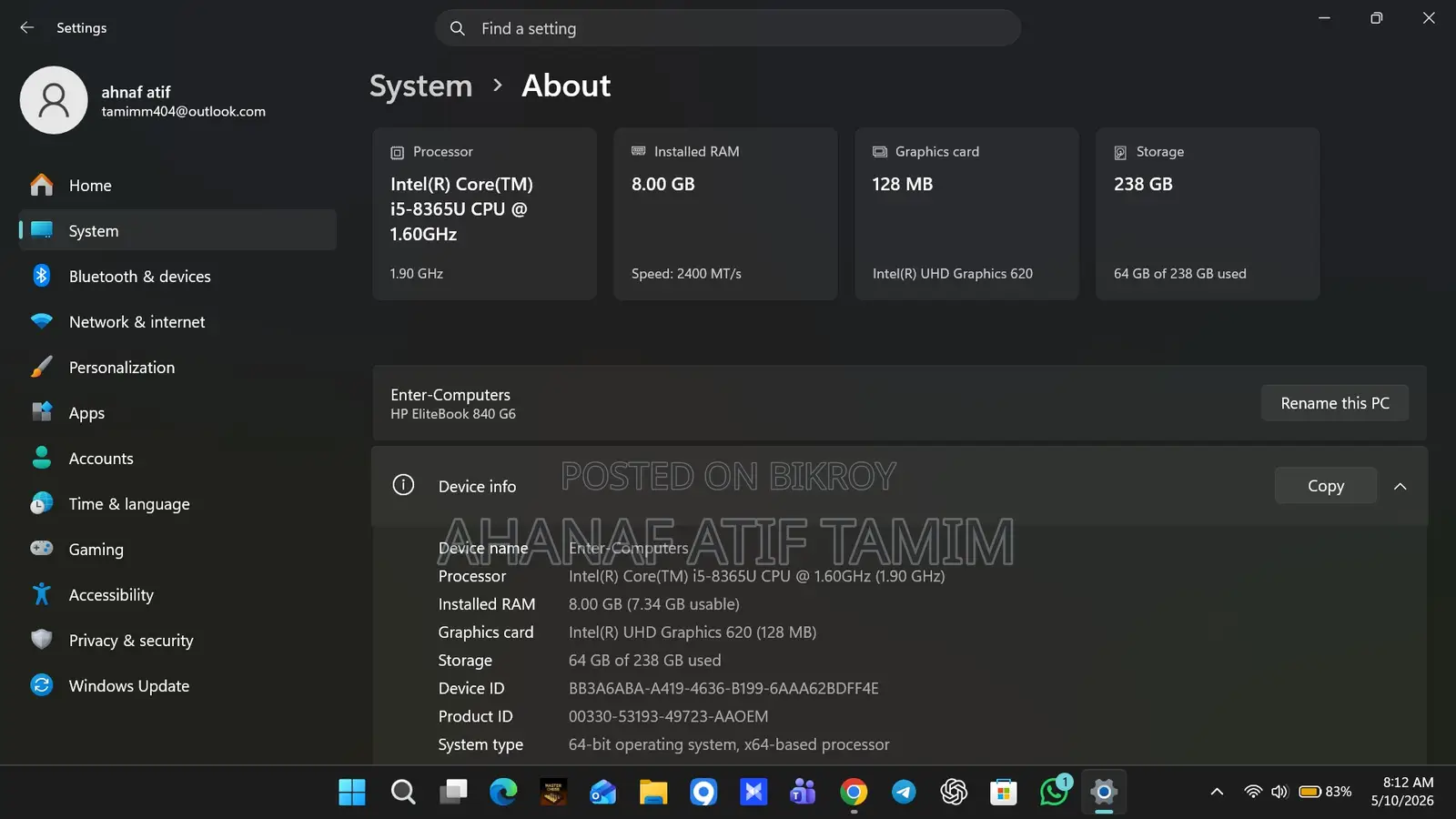Image resolution: width=1456 pixels, height=819 pixels.
Task: Click the Settings gear on the taskbar
Action: click(1104, 792)
